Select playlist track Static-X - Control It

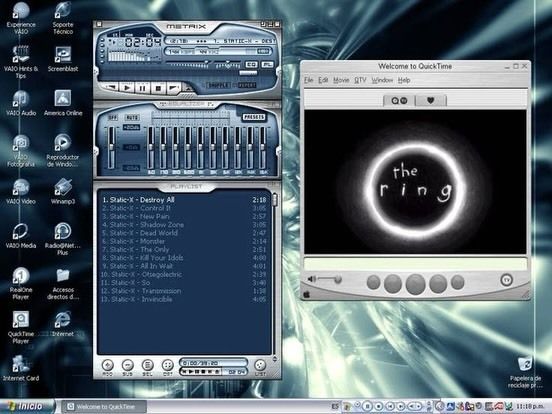point(184,208)
